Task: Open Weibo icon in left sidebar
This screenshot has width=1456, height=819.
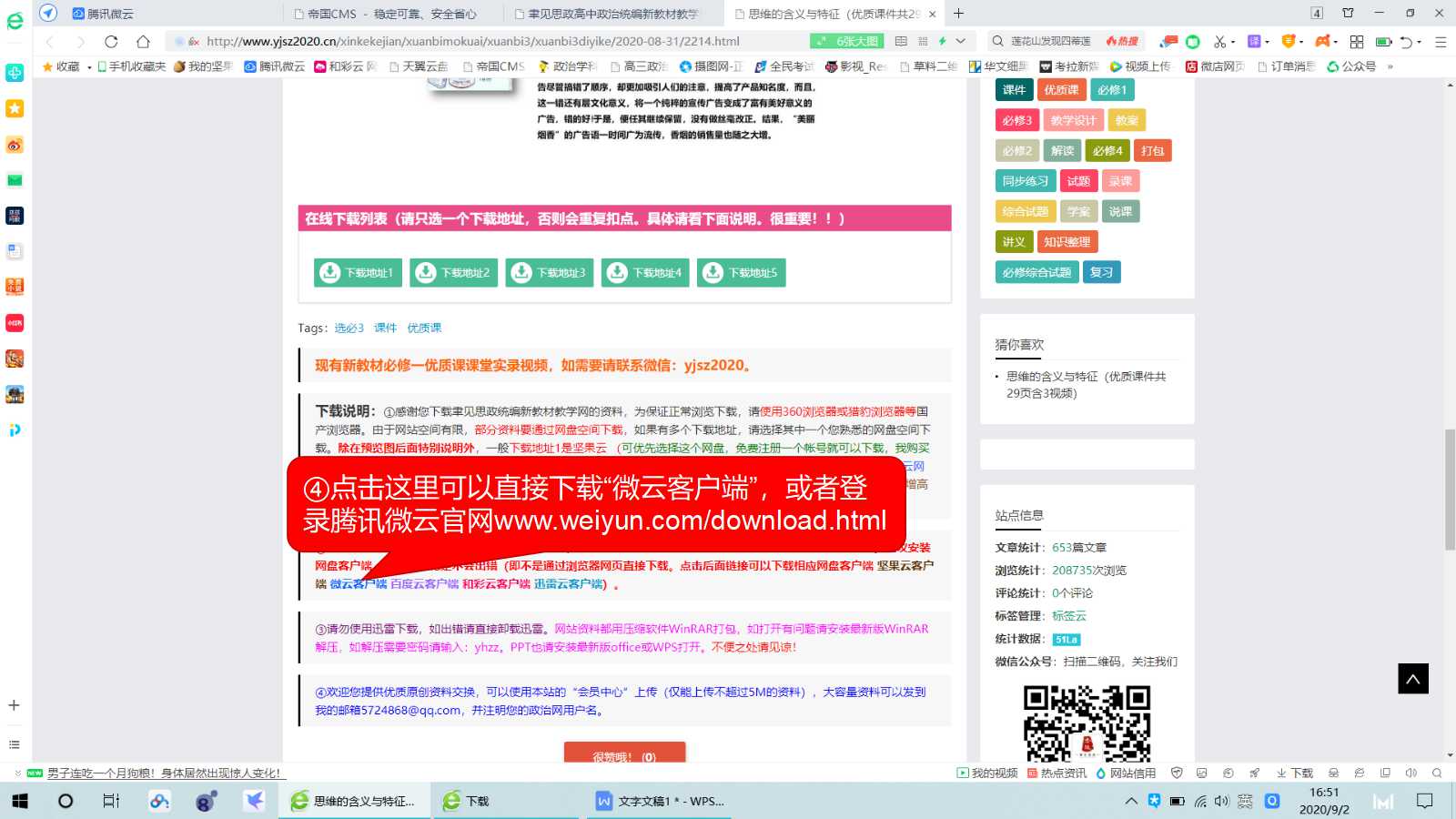Action: point(15,145)
